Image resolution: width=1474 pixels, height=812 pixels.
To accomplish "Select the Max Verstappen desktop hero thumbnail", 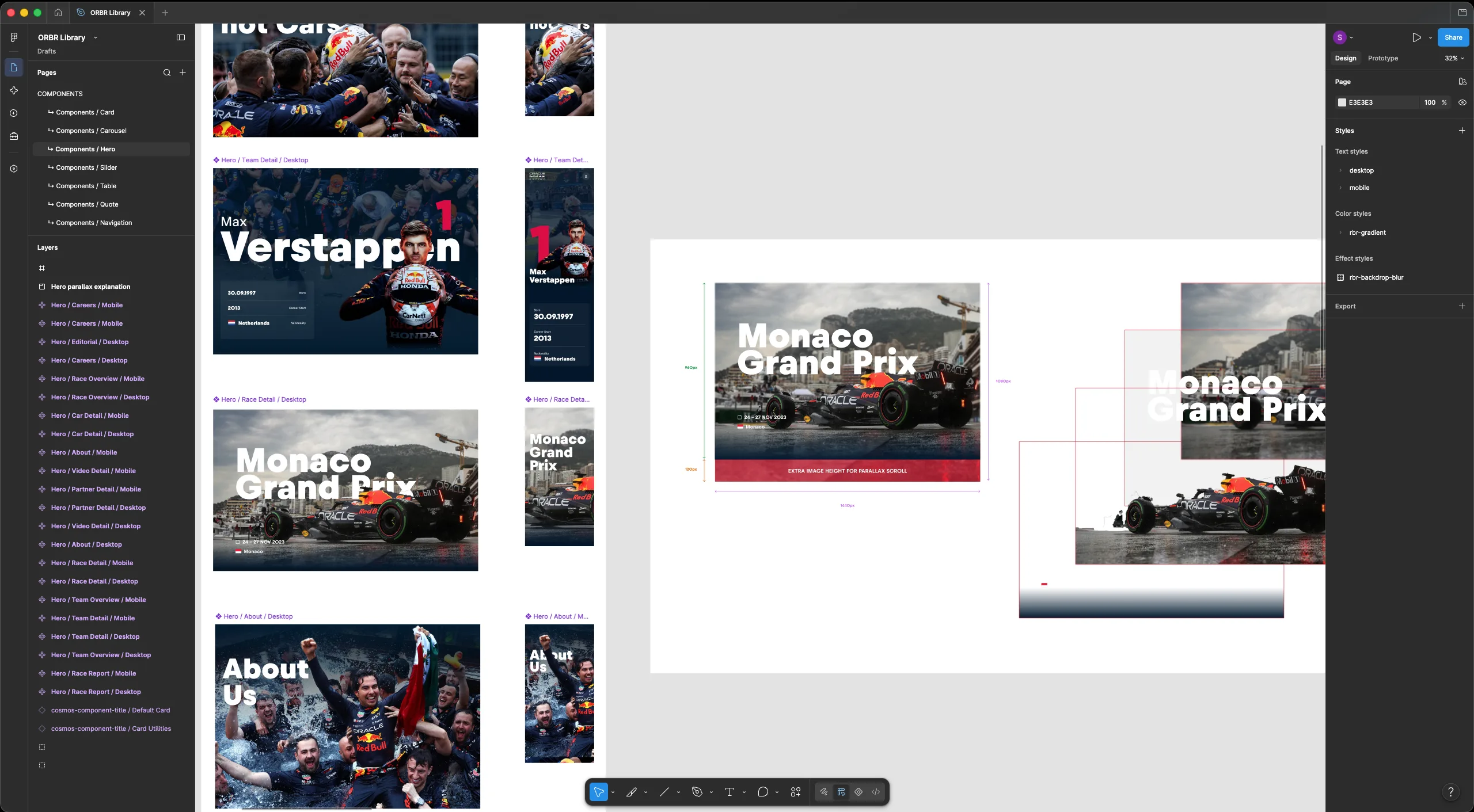I will [x=345, y=261].
